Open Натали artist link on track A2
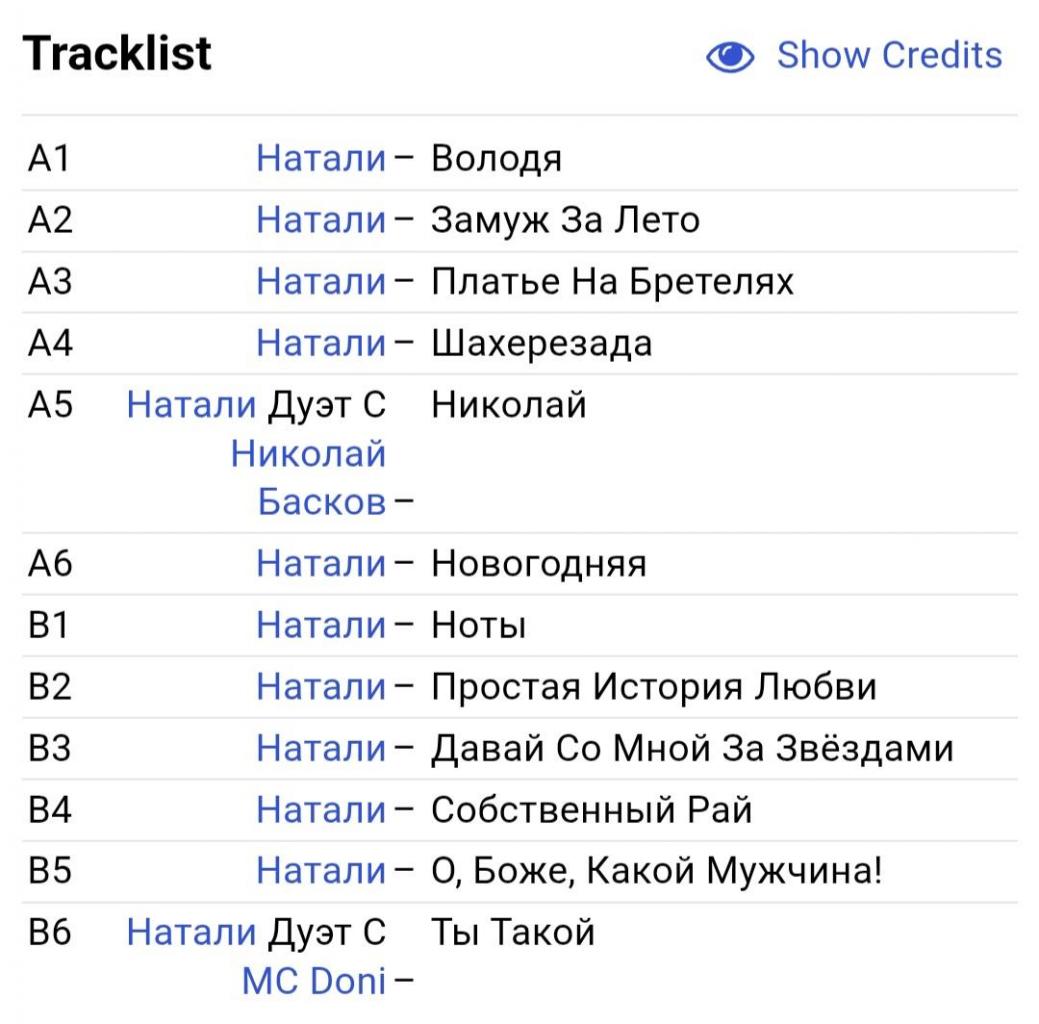The height and width of the screenshot is (1024, 1039). tap(321, 220)
